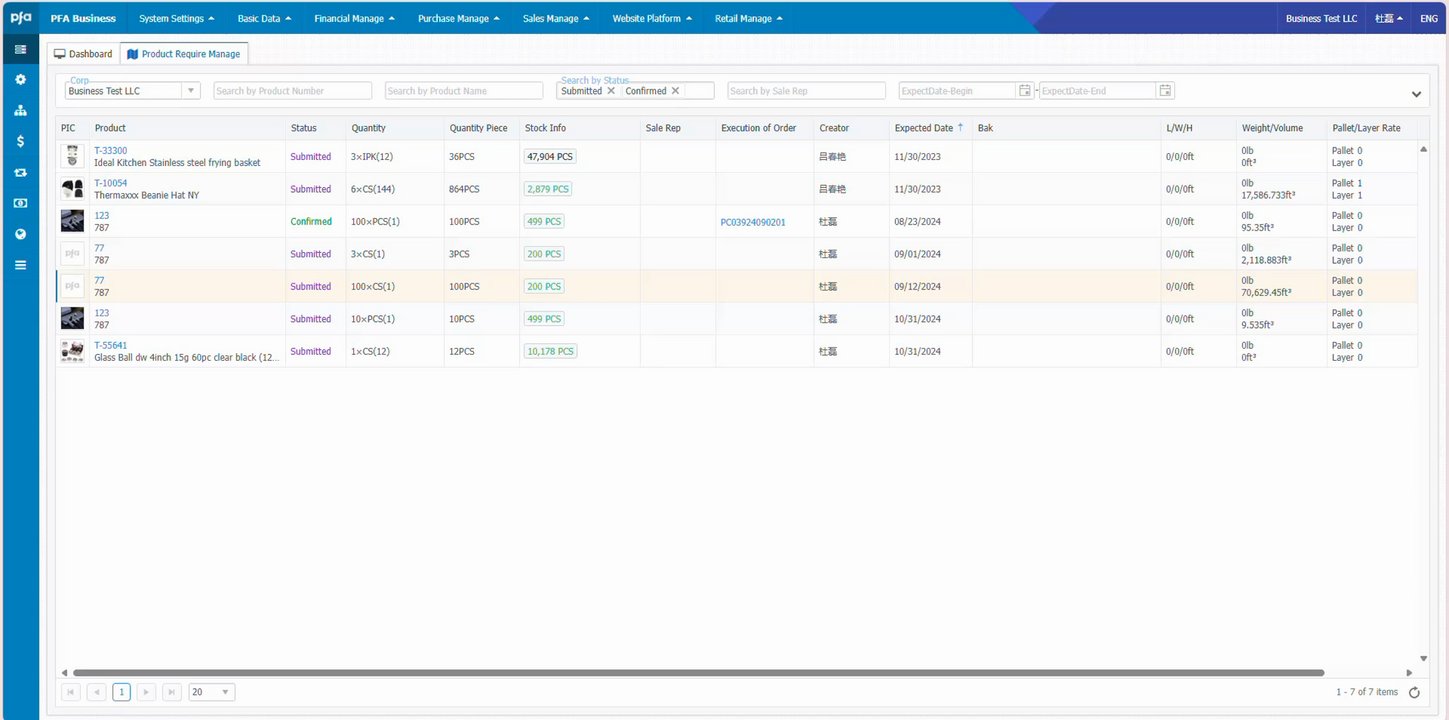Sort by the Quantity Piece column header
Viewport: 1449px width, 720px height.
coord(481,128)
